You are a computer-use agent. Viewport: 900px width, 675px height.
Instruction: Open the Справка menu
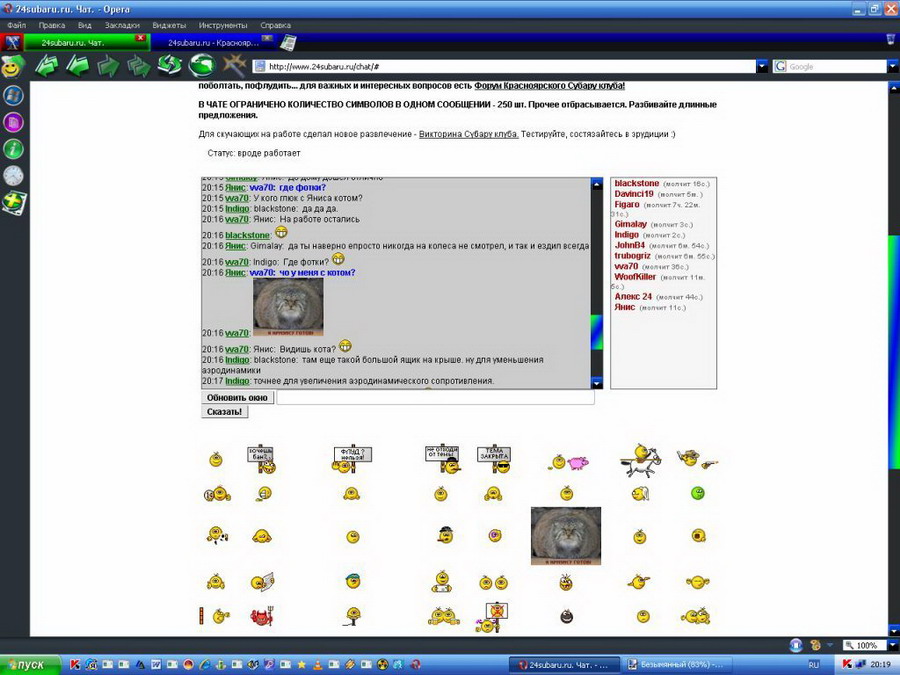pyautogui.click(x=276, y=25)
